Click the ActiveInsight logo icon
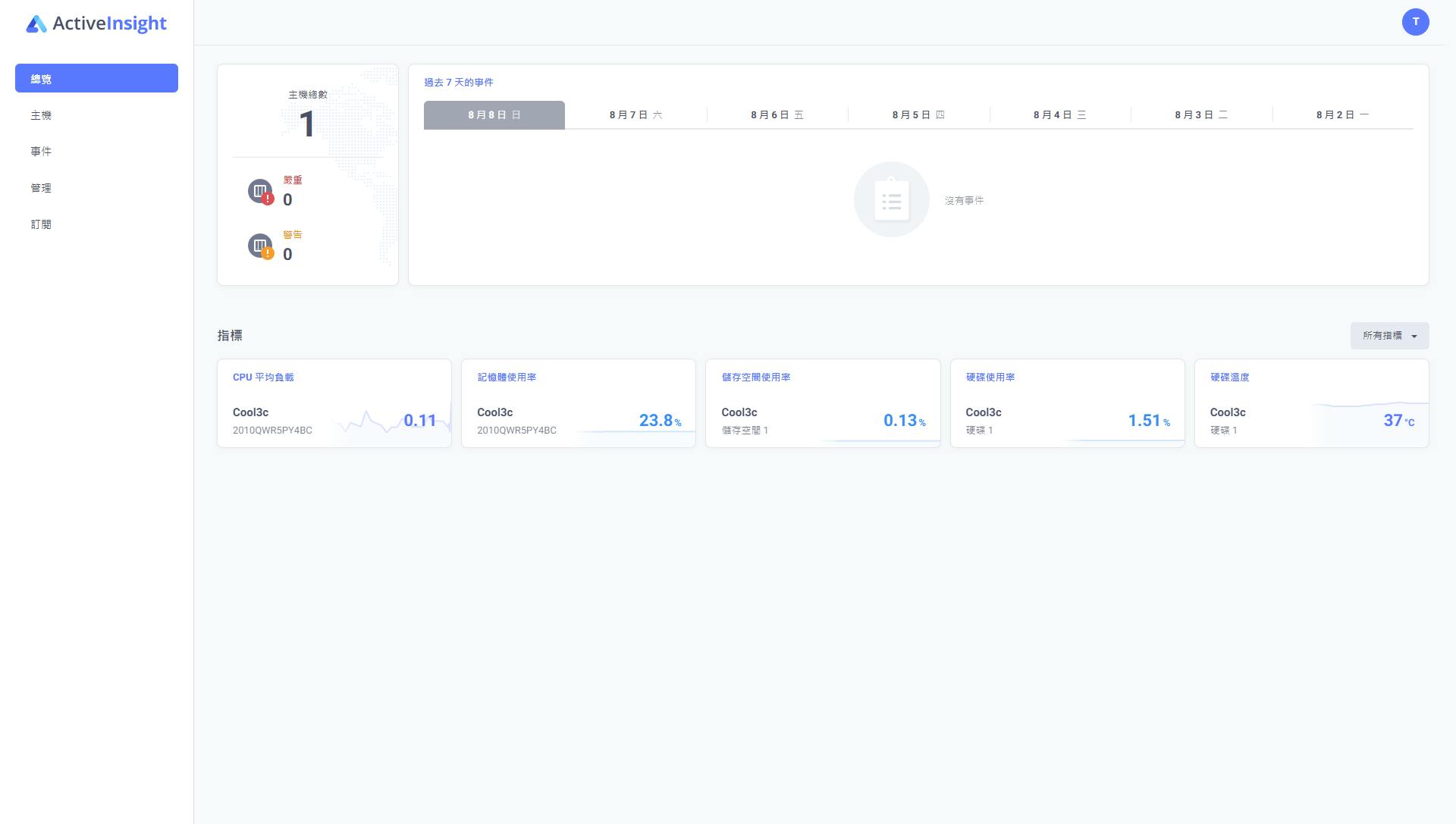The width and height of the screenshot is (1456, 824). [36, 24]
